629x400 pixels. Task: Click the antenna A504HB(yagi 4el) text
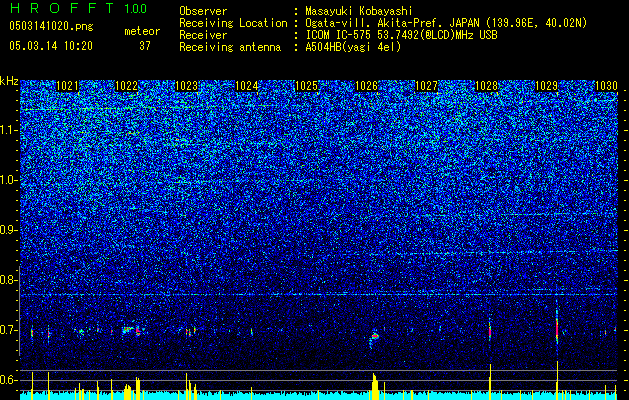coord(353,47)
